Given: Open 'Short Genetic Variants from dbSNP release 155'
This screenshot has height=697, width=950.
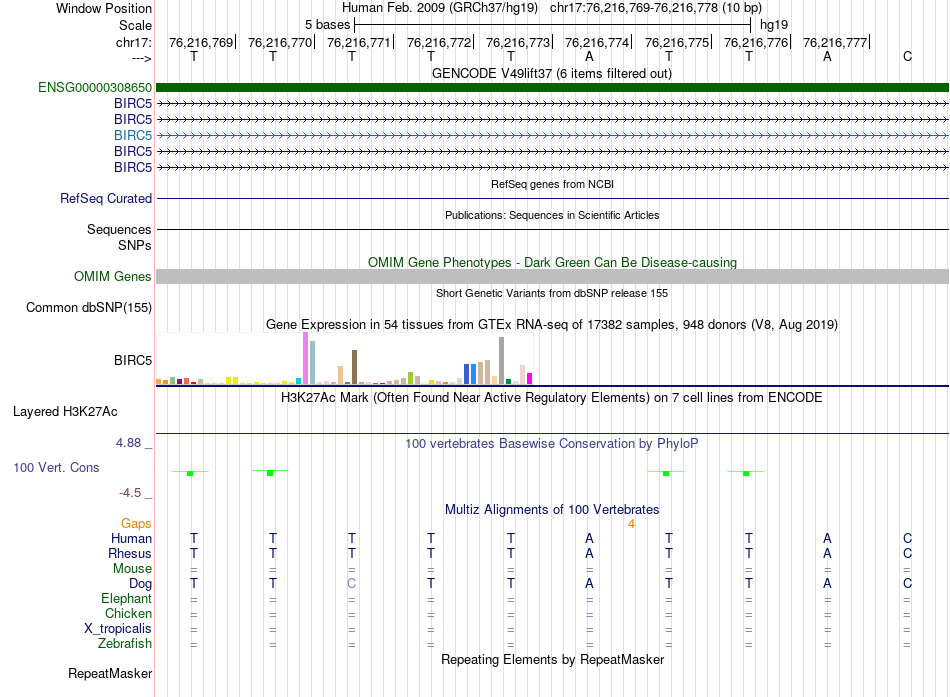Looking at the screenshot, I should 552,293.
